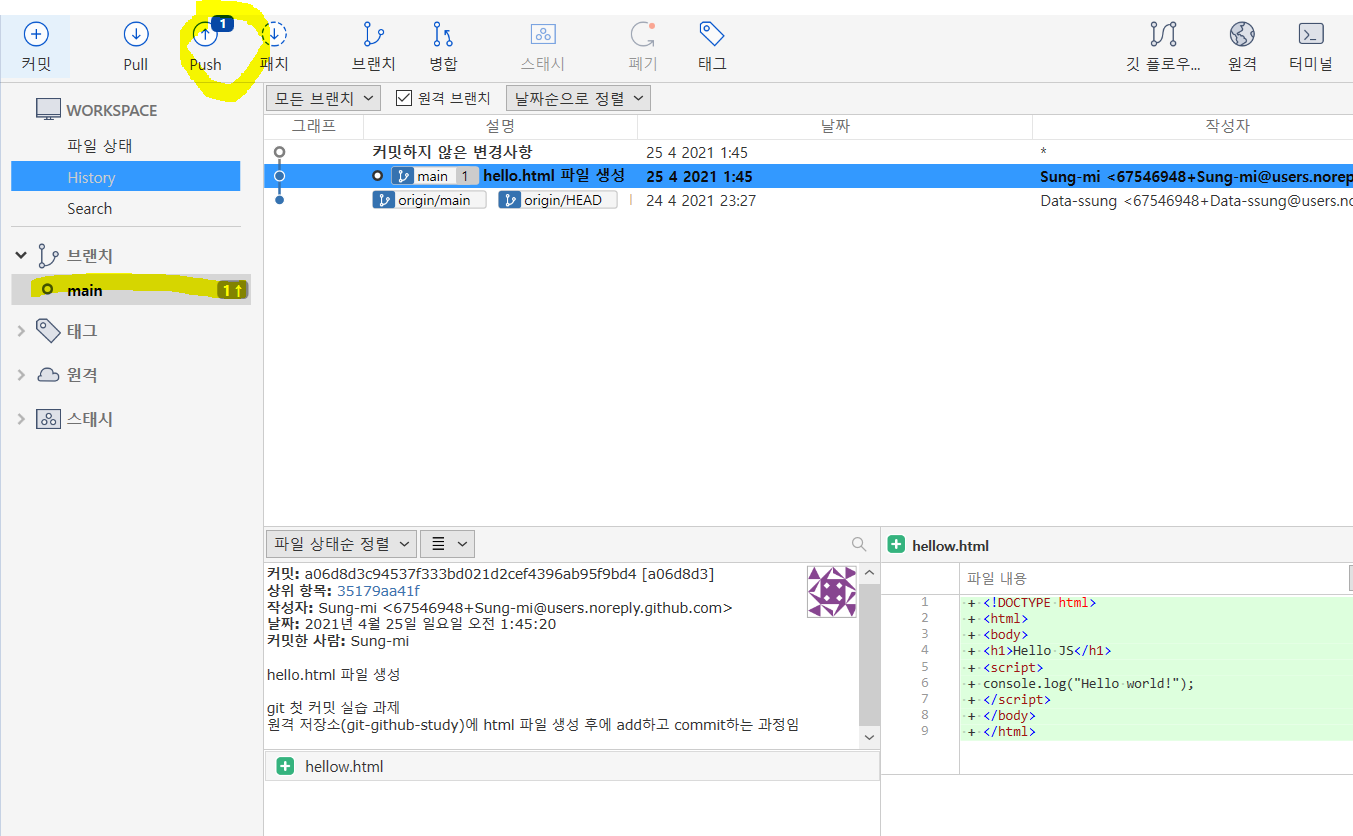Open the list view mode dropdown
Screen dimensions: 1353x836
click(447, 544)
